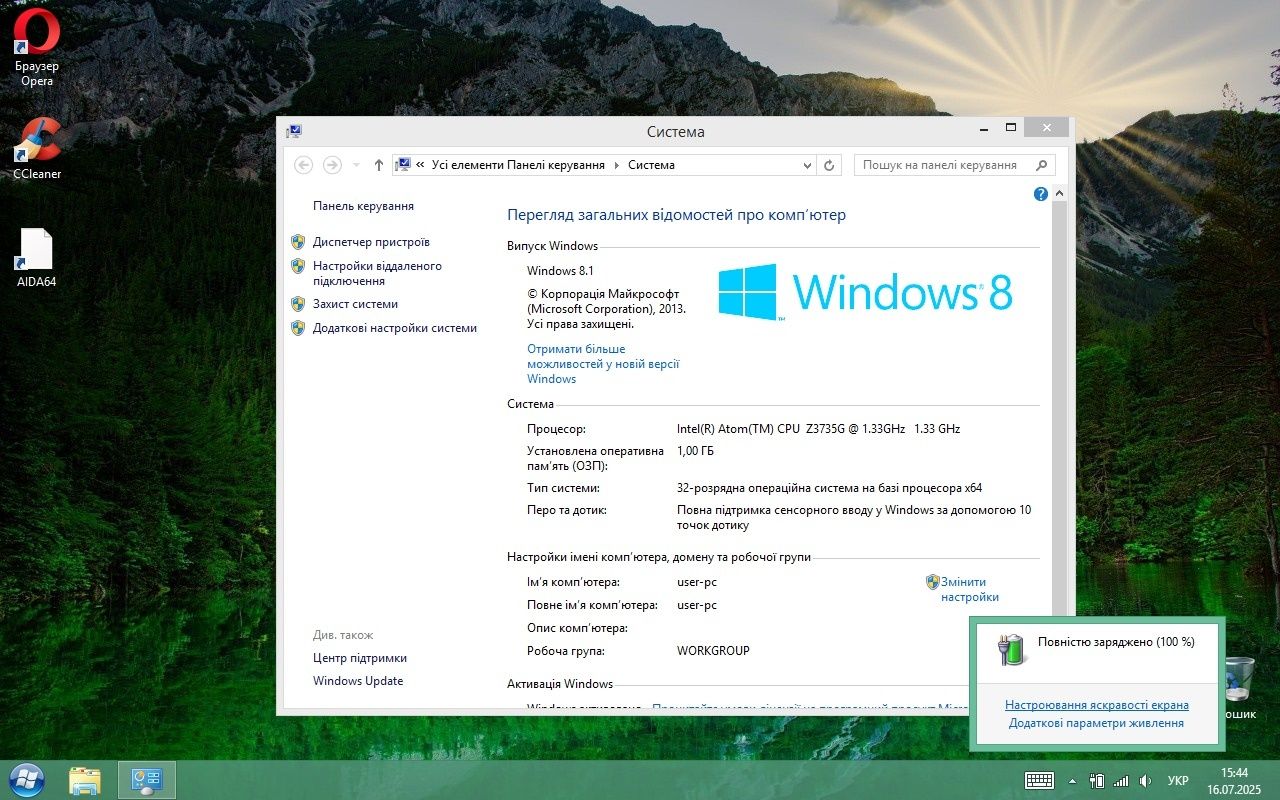Viewport: 1280px width, 800px height.
Task: Click the double chevron in address bar
Action: [x=421, y=165]
